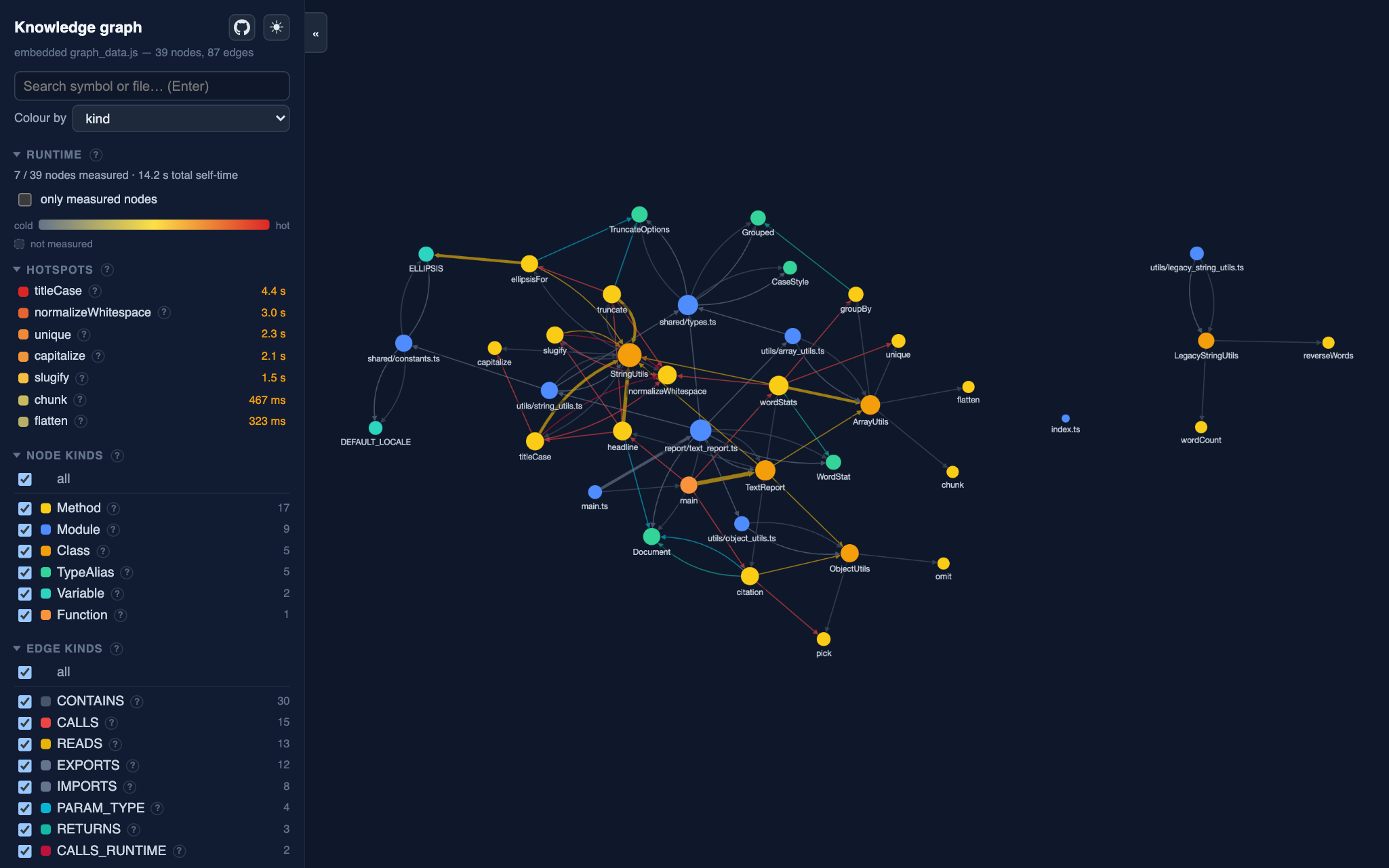Viewport: 1389px width, 868px height.
Task: Click the '39 nodes, 87 edges' subtitle
Action: click(x=204, y=53)
